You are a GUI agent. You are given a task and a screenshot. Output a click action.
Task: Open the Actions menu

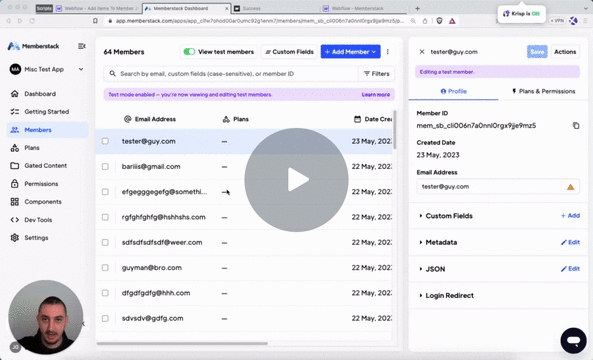pos(565,52)
